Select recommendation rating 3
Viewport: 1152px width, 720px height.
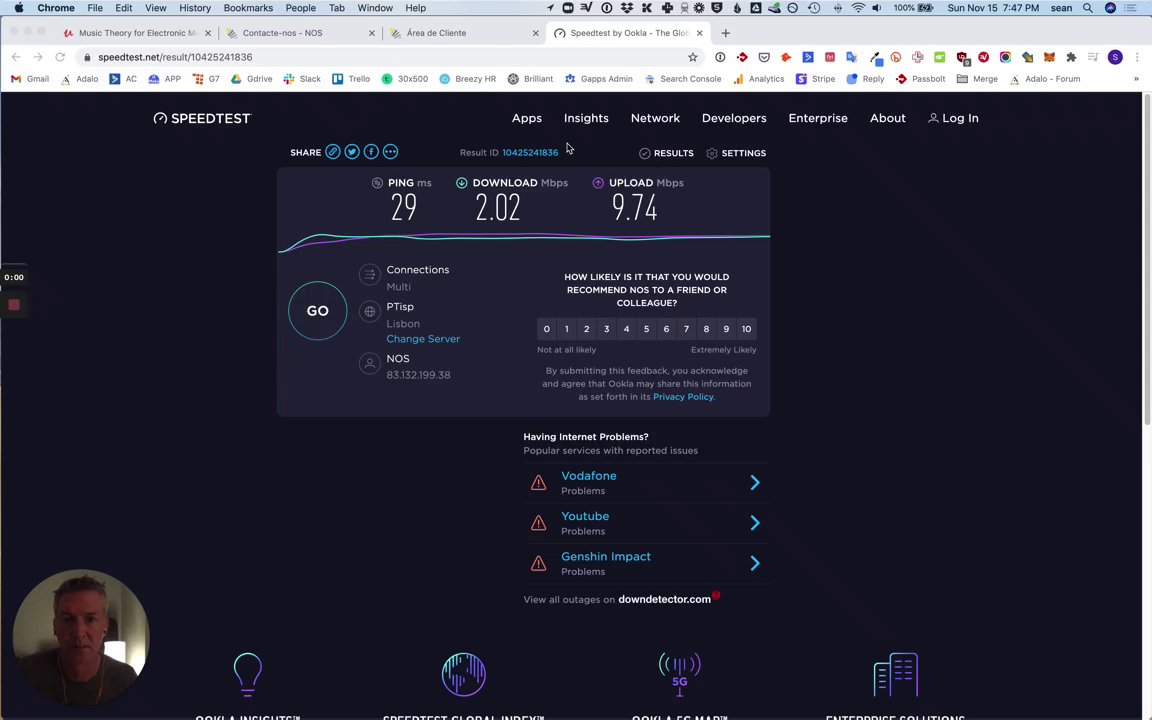[607, 329]
